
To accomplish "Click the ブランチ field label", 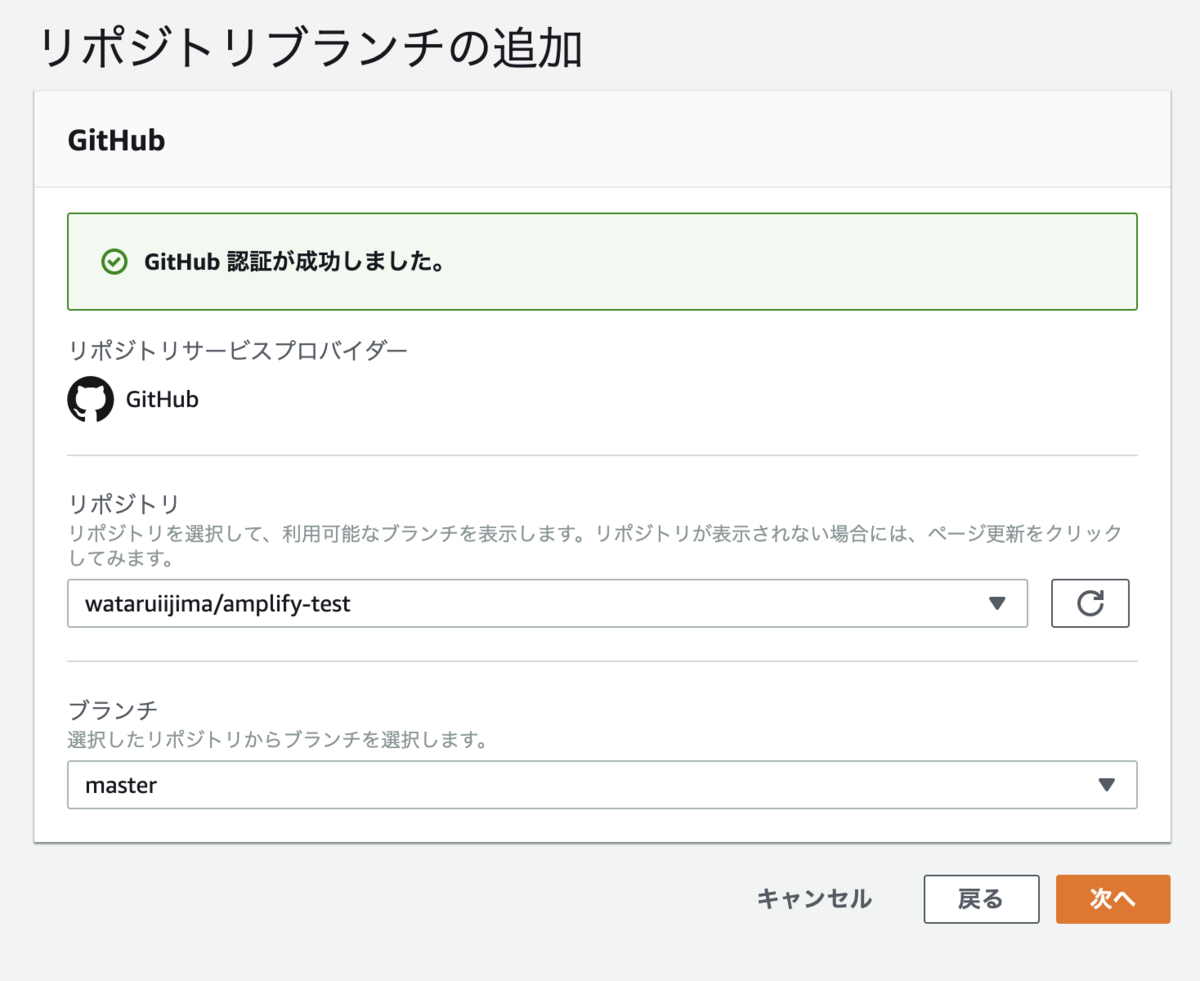I will (x=112, y=711).
